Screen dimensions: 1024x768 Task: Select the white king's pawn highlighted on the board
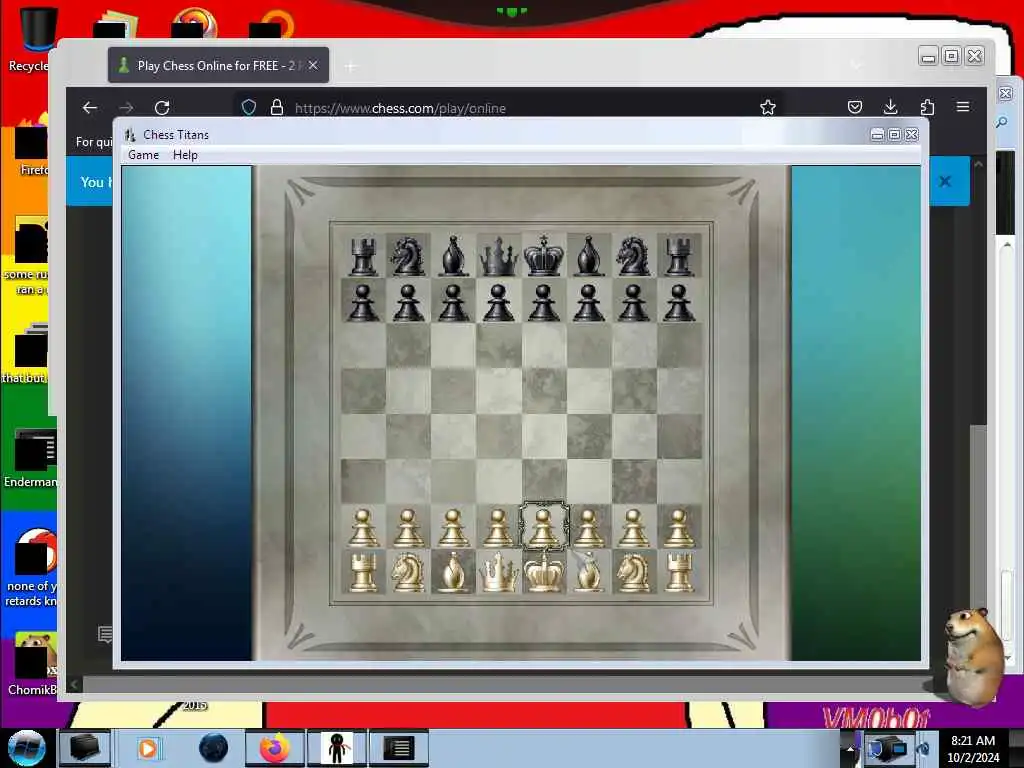tap(543, 526)
